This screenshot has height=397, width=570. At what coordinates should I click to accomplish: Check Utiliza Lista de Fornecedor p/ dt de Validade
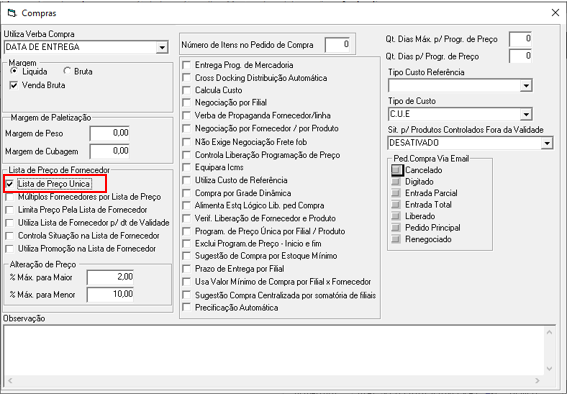point(10,223)
